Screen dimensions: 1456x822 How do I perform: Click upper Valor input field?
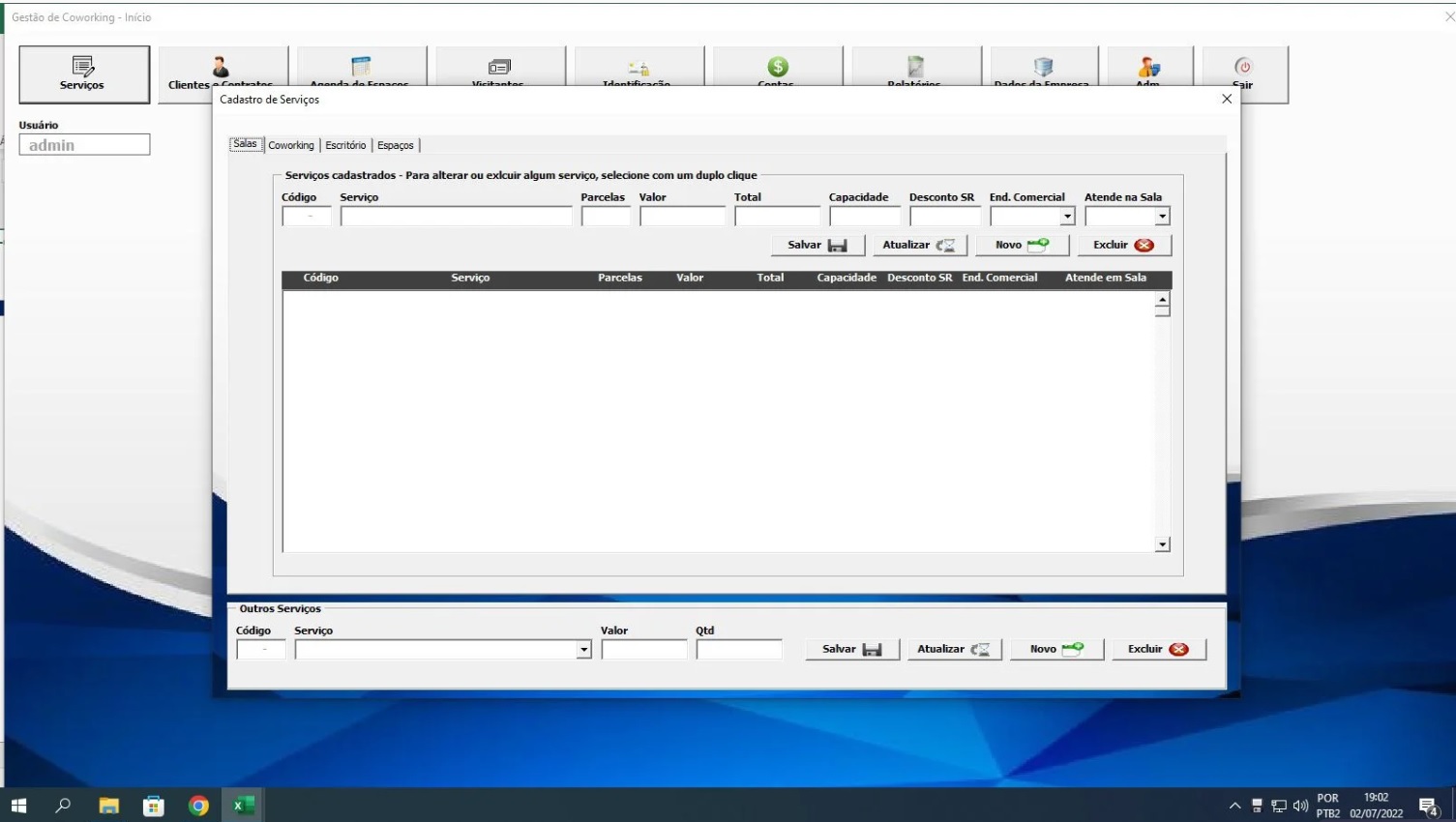[x=682, y=217]
